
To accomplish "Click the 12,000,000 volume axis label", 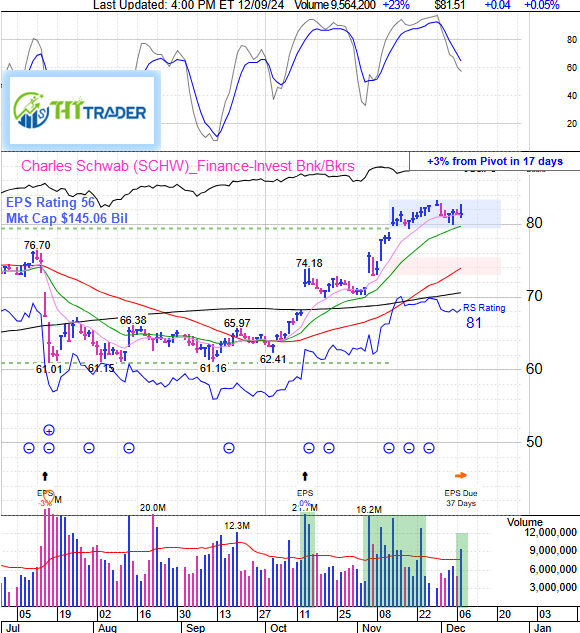I will (x=550, y=532).
